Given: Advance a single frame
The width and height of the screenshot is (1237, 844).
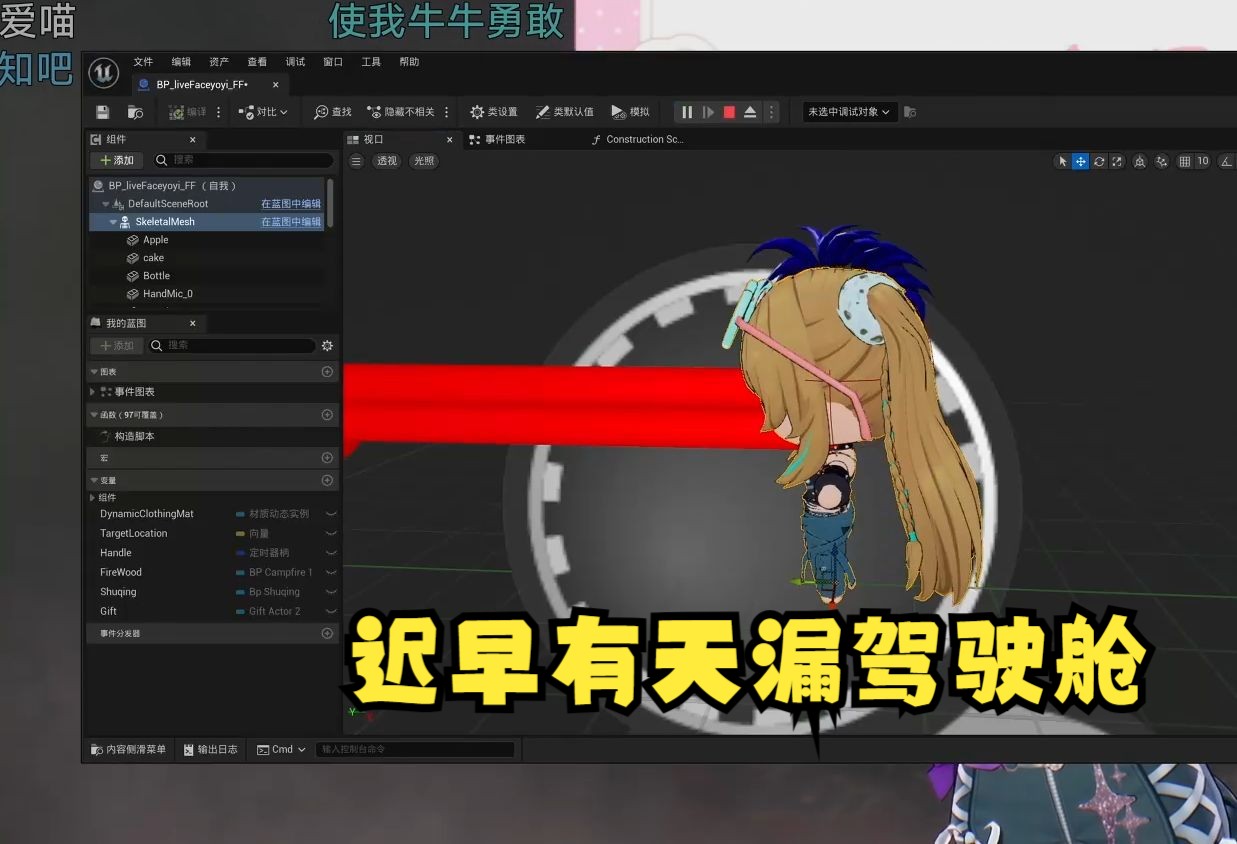Looking at the screenshot, I should click(x=708, y=112).
